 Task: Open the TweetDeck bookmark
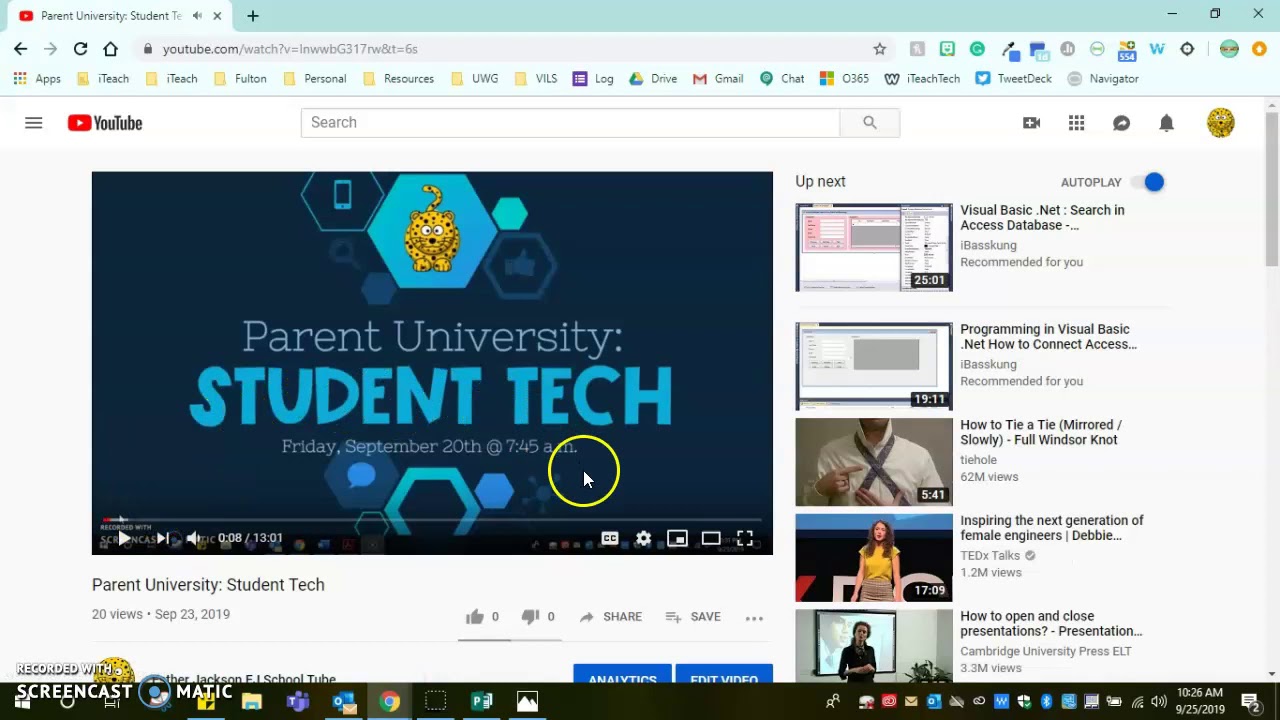[1013, 78]
